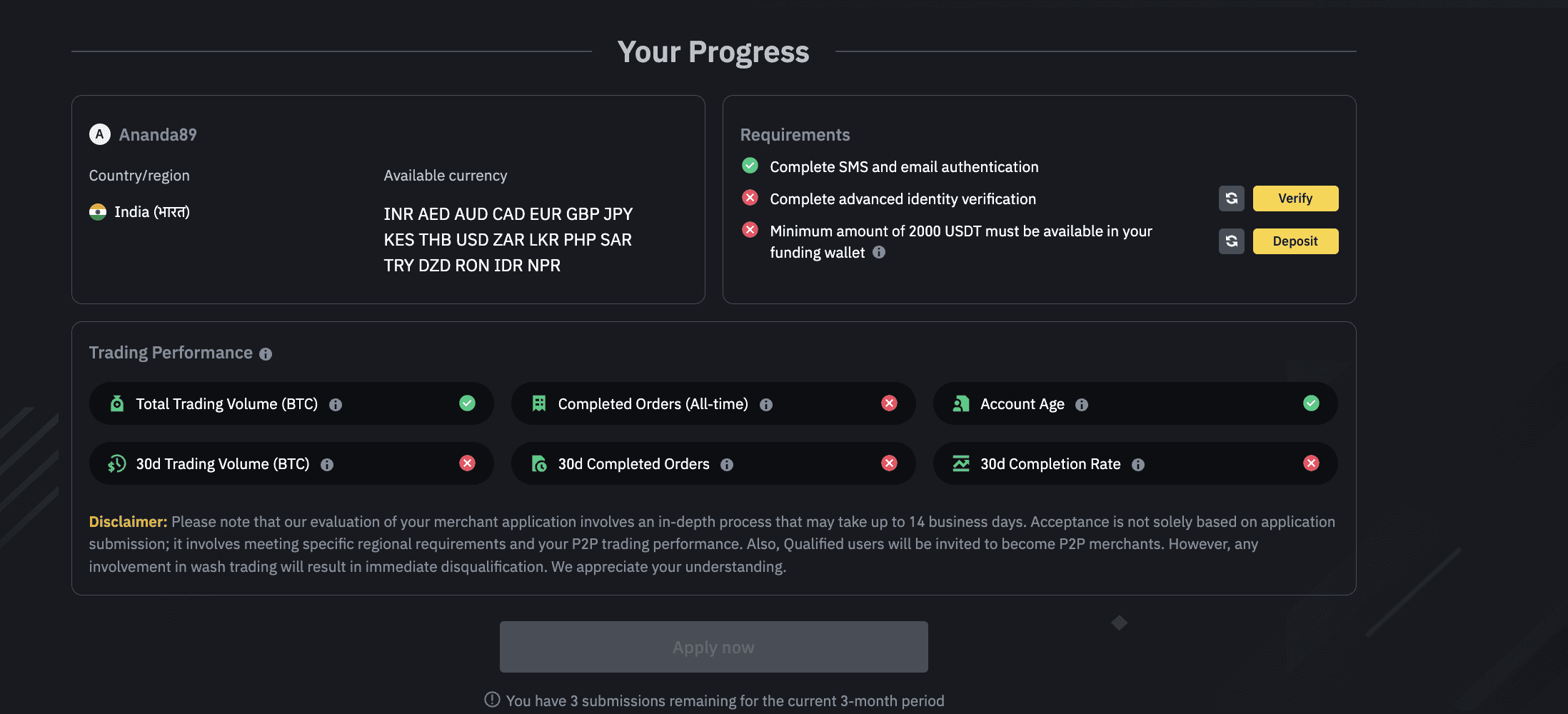
Task: Click red cross beside identity verification requirement
Action: (750, 198)
